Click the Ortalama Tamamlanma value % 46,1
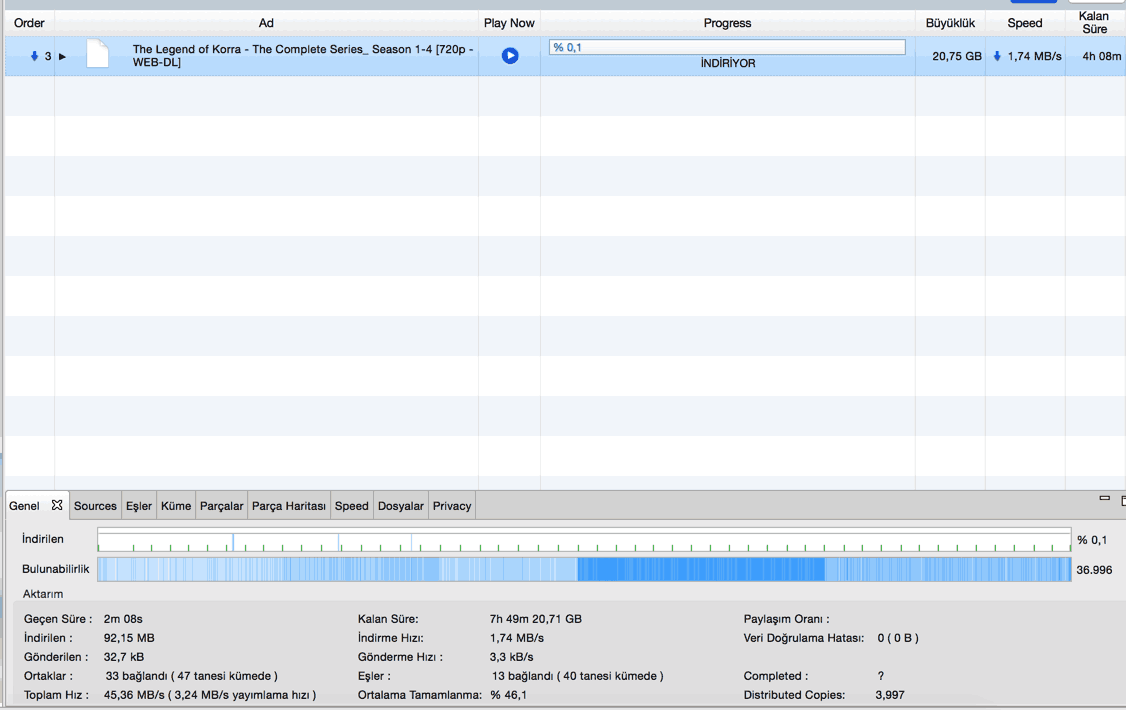This screenshot has height=710, width=1126. tap(508, 695)
